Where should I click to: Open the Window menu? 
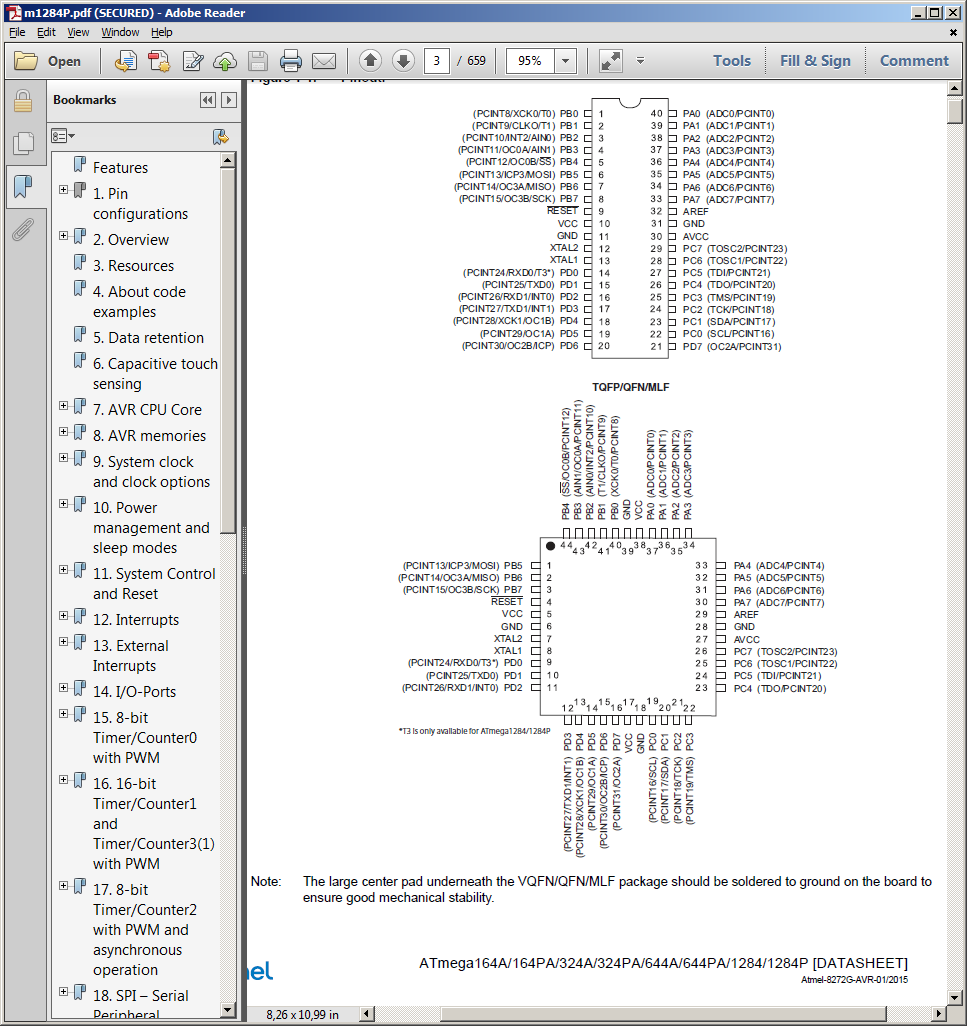(120, 32)
